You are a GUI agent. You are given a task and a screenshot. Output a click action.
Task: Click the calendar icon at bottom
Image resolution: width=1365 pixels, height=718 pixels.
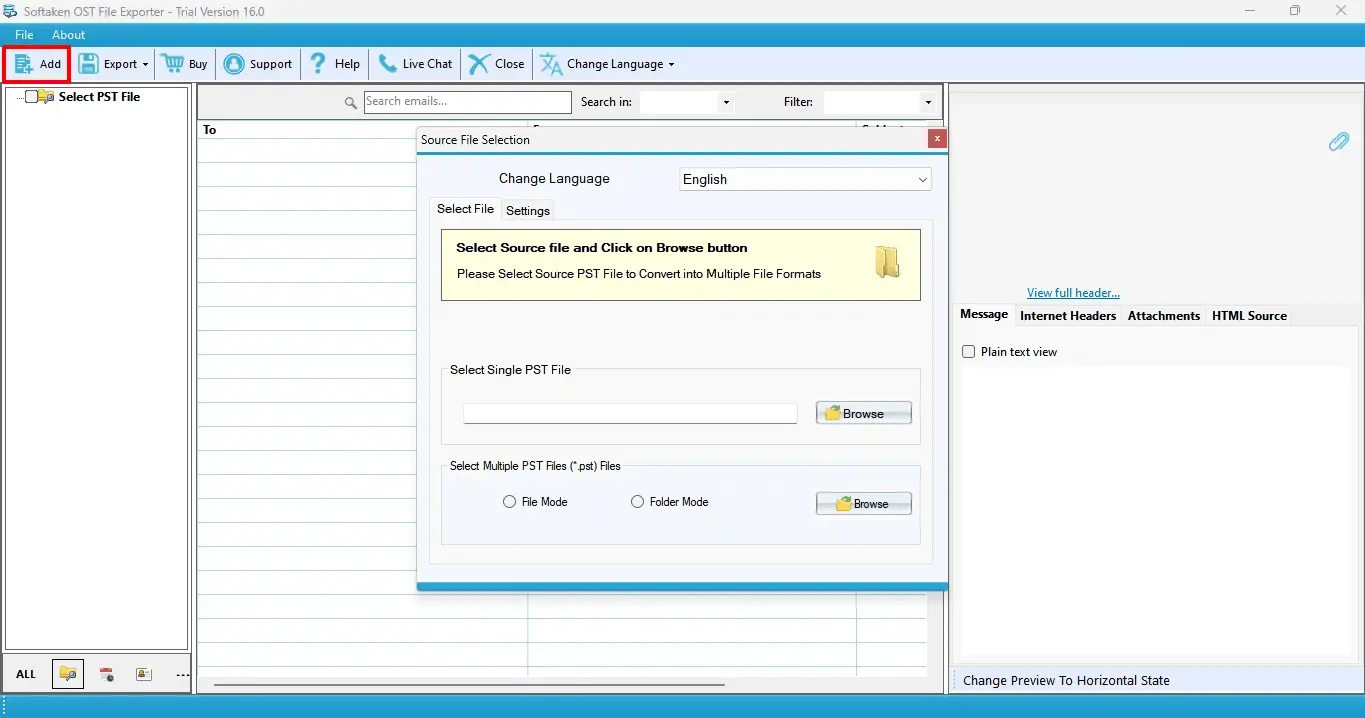point(106,674)
